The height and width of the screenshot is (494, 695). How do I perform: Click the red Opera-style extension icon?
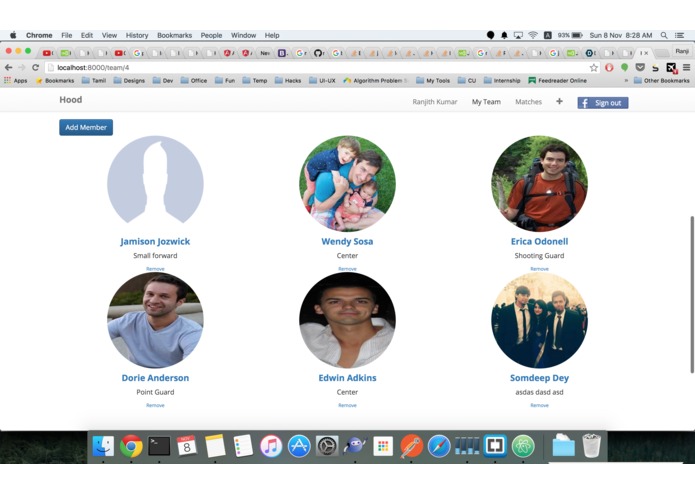coord(609,67)
